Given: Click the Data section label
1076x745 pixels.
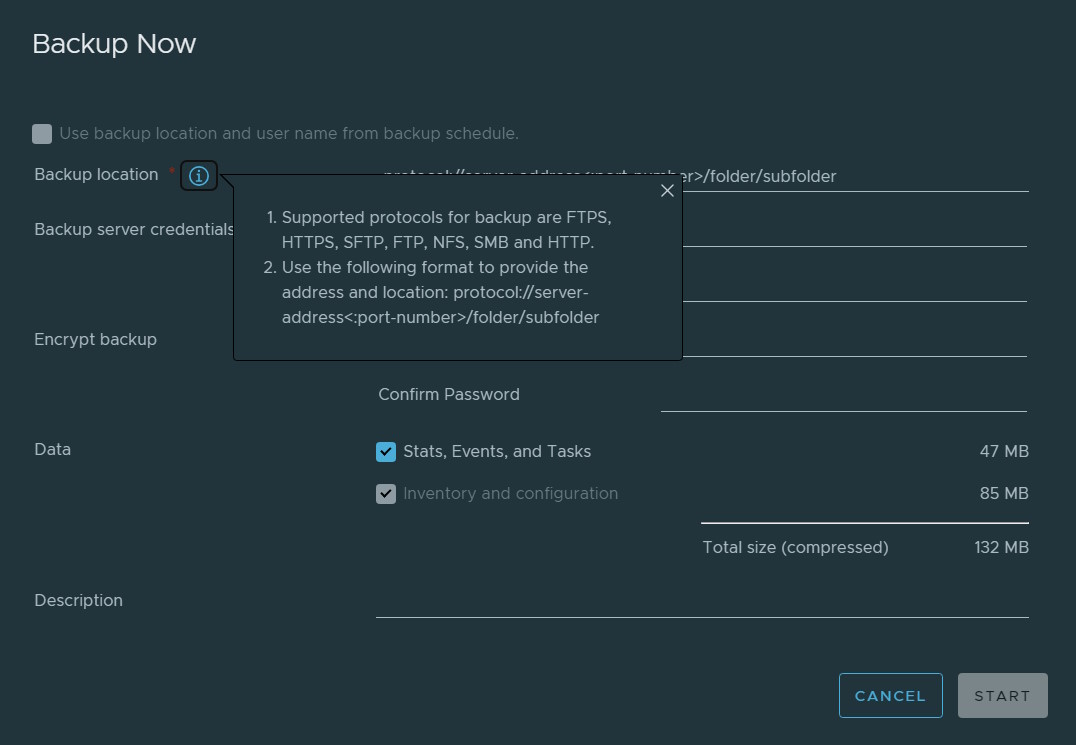Looking at the screenshot, I should point(53,450).
